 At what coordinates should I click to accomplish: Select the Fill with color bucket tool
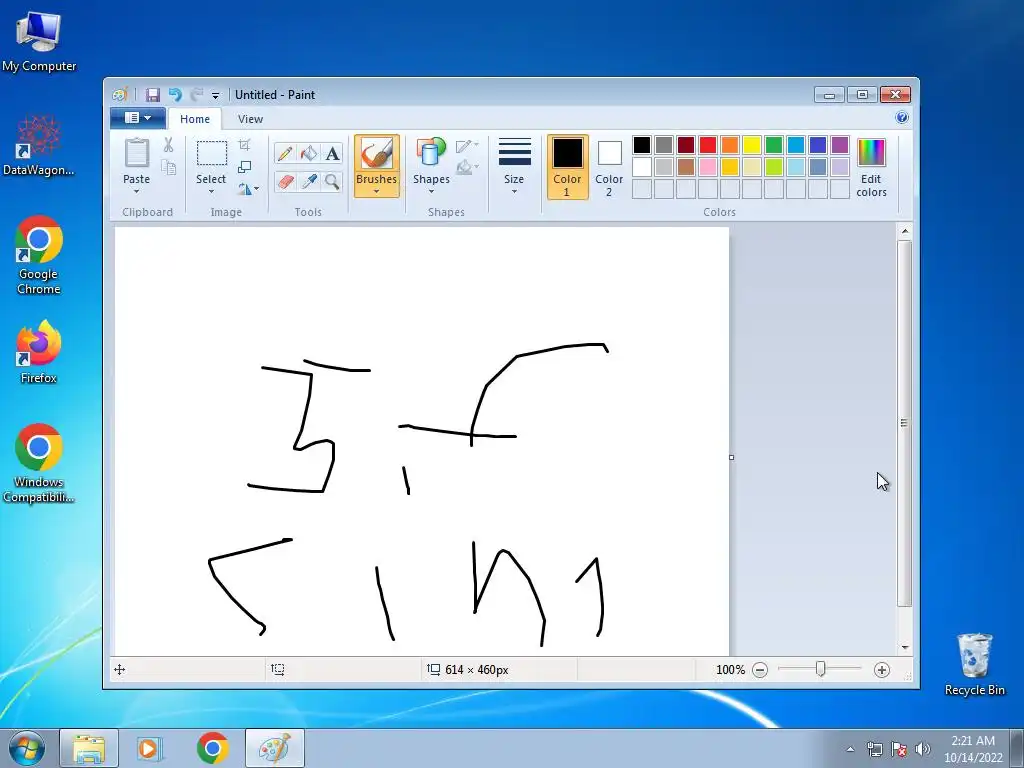(x=308, y=153)
